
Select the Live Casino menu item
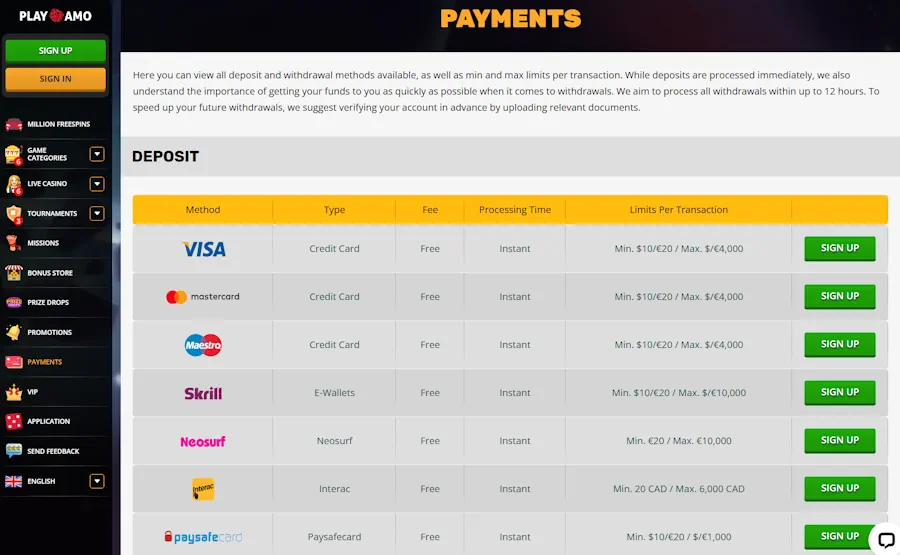(x=47, y=184)
